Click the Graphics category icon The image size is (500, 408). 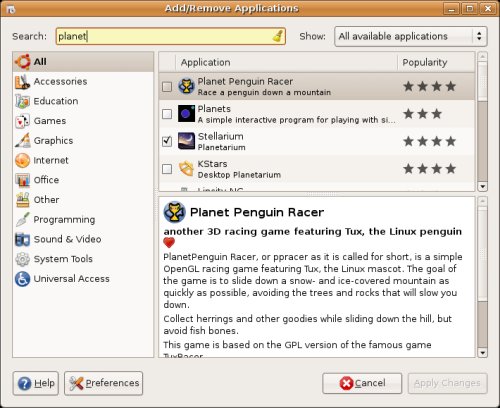coord(23,141)
